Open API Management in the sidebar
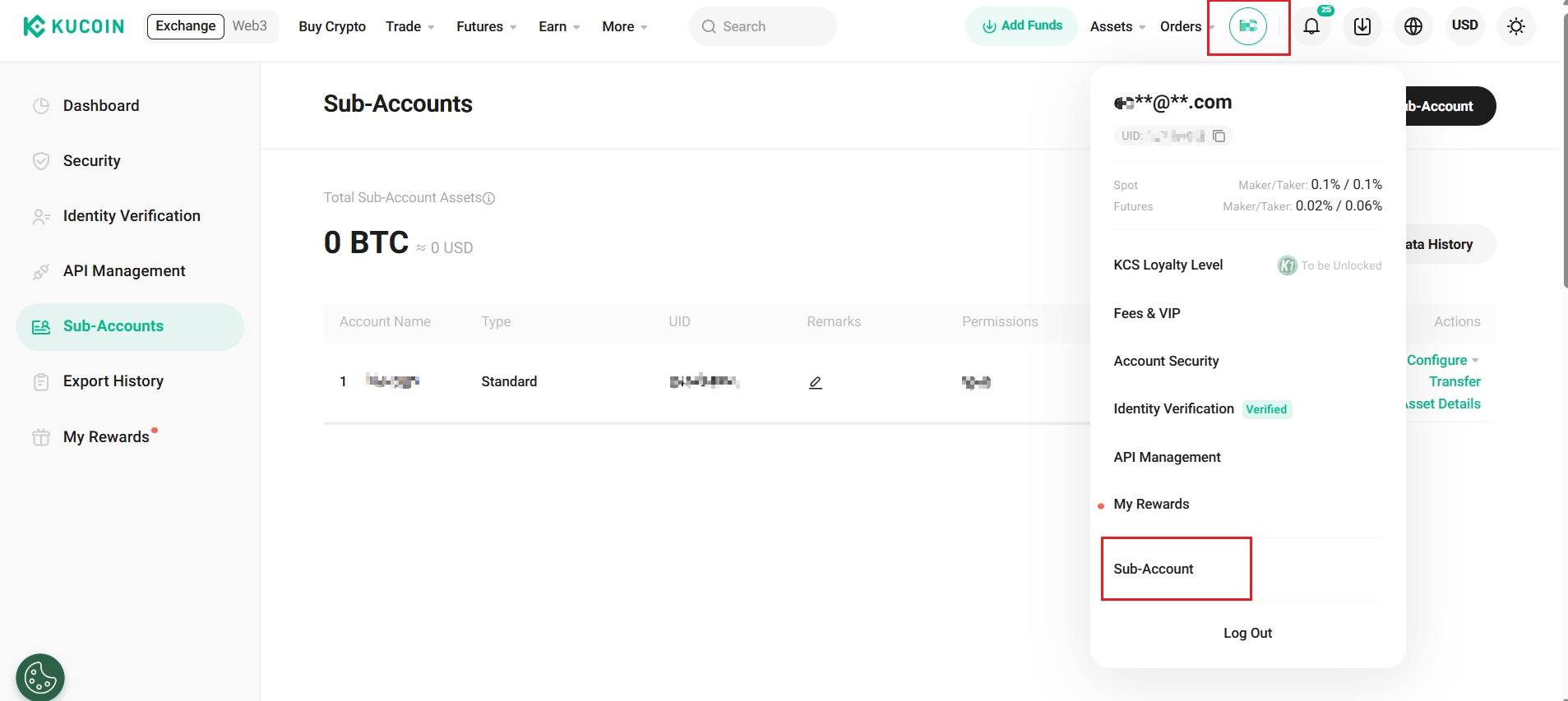 click(x=124, y=271)
